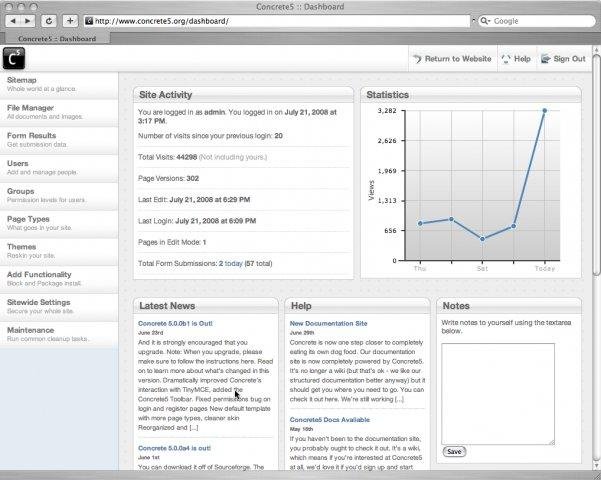Open 'Concrete 5.0.0b1 is Out!' news link
601x480 pixels.
[x=175, y=323]
